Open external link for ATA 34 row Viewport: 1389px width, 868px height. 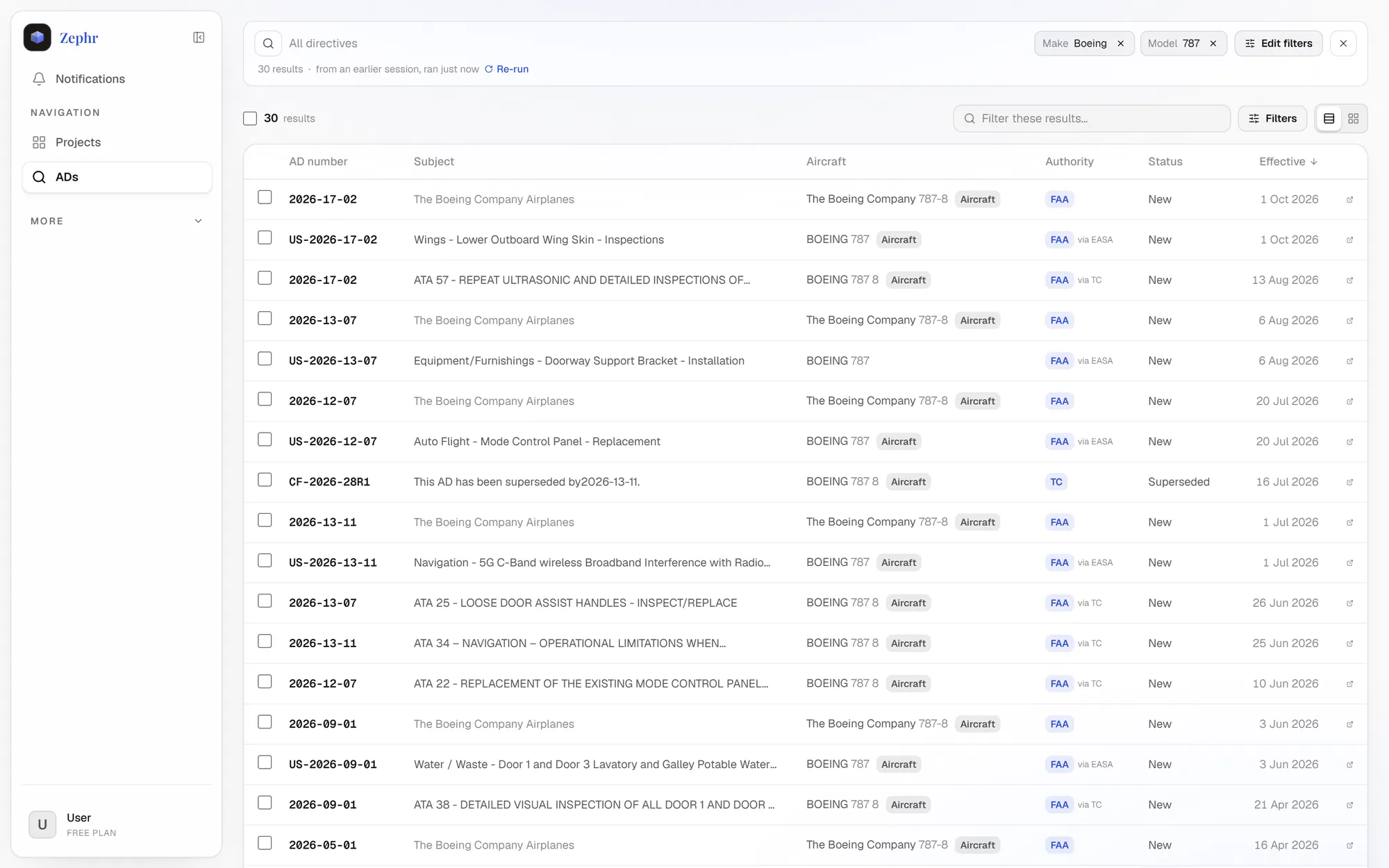coord(1349,643)
